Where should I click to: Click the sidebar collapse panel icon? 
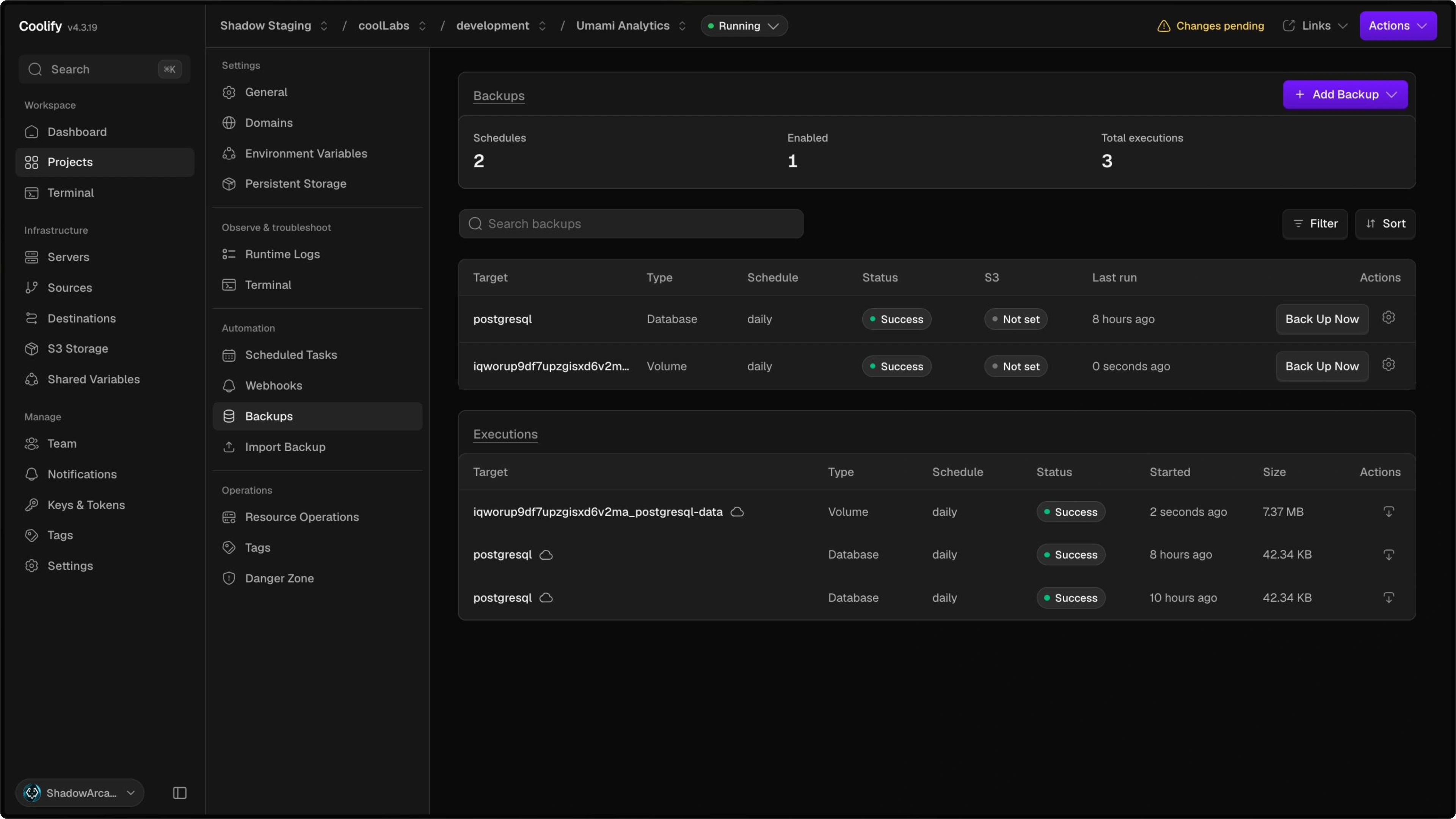[180, 793]
